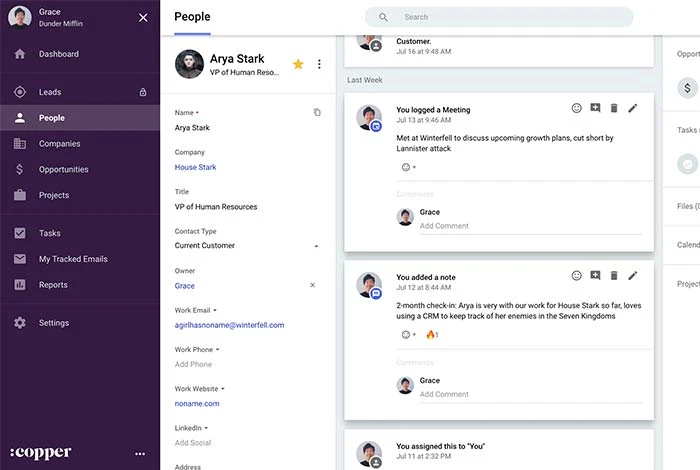700x470 pixels.
Task: Click comment icon on the note card
Action: tap(595, 275)
